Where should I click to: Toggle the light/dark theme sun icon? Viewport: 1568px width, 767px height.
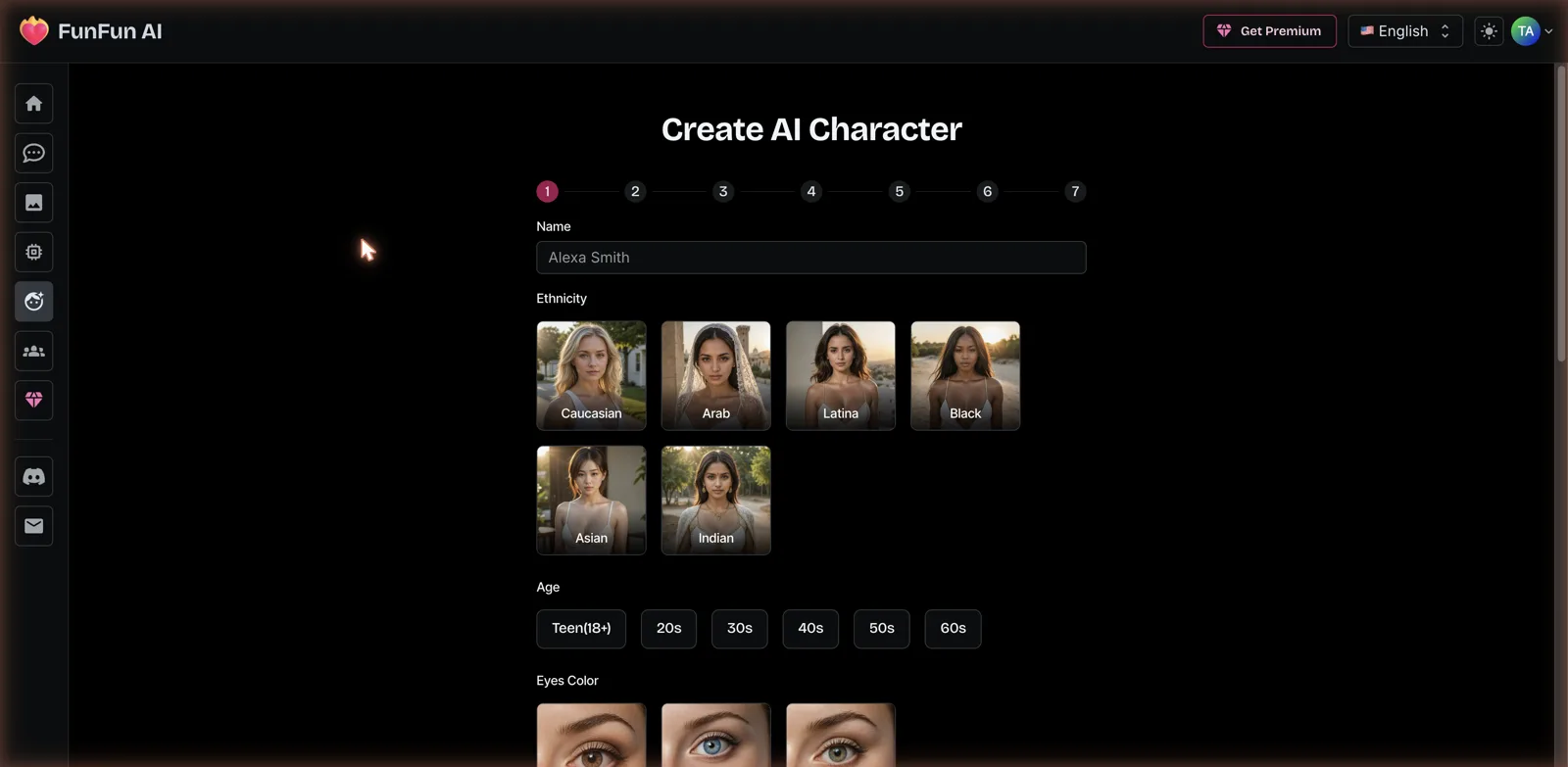[1489, 31]
